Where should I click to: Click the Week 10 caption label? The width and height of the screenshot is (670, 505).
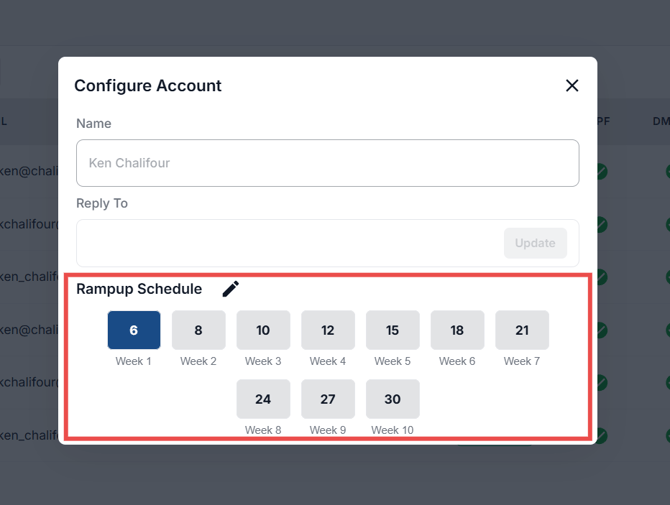[392, 430]
